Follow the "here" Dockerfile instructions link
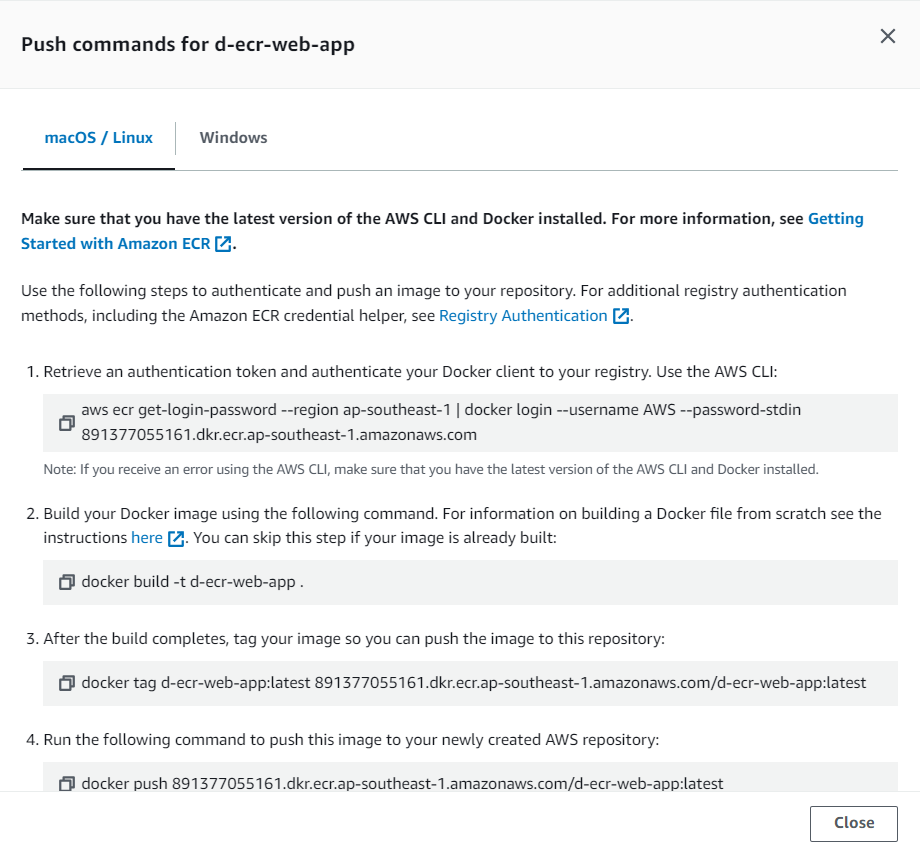This screenshot has width=920, height=852. (x=146, y=538)
